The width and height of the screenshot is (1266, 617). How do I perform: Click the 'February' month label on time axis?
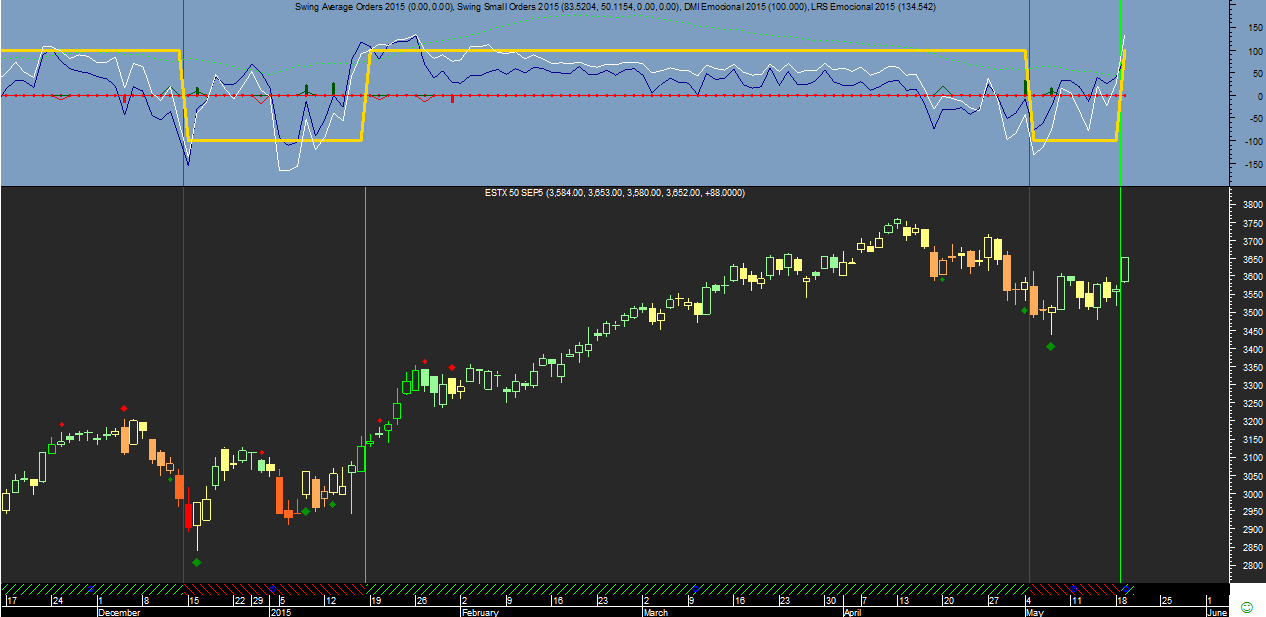(x=480, y=611)
